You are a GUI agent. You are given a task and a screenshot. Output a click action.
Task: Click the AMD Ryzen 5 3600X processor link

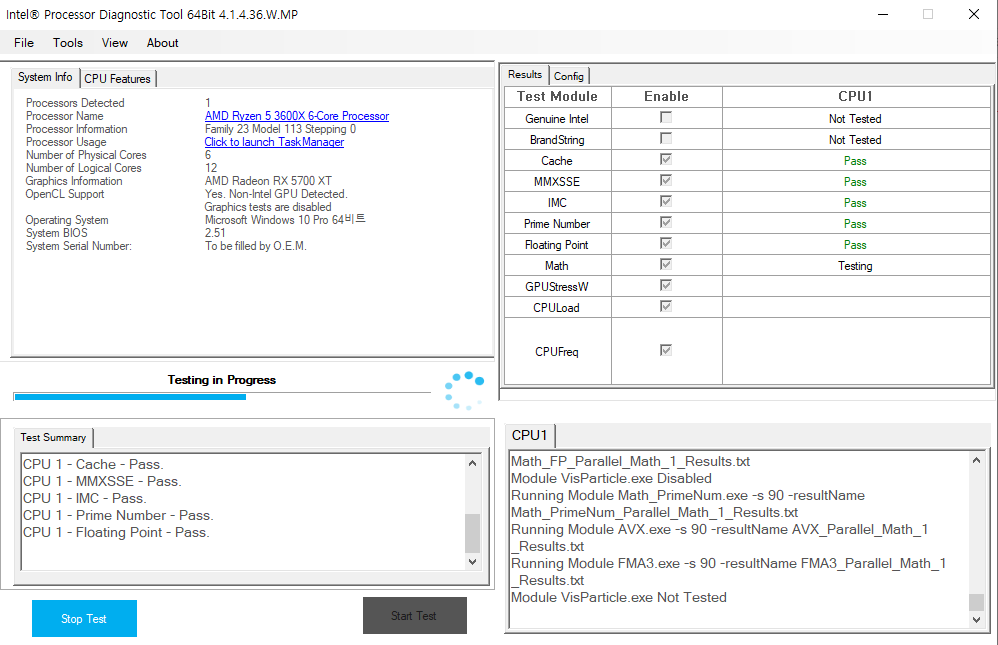point(297,116)
